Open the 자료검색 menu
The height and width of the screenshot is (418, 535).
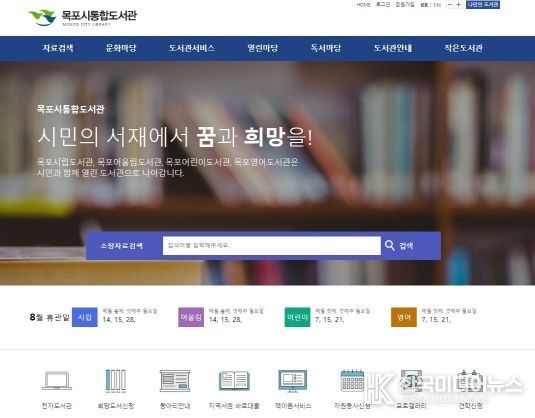(58, 48)
